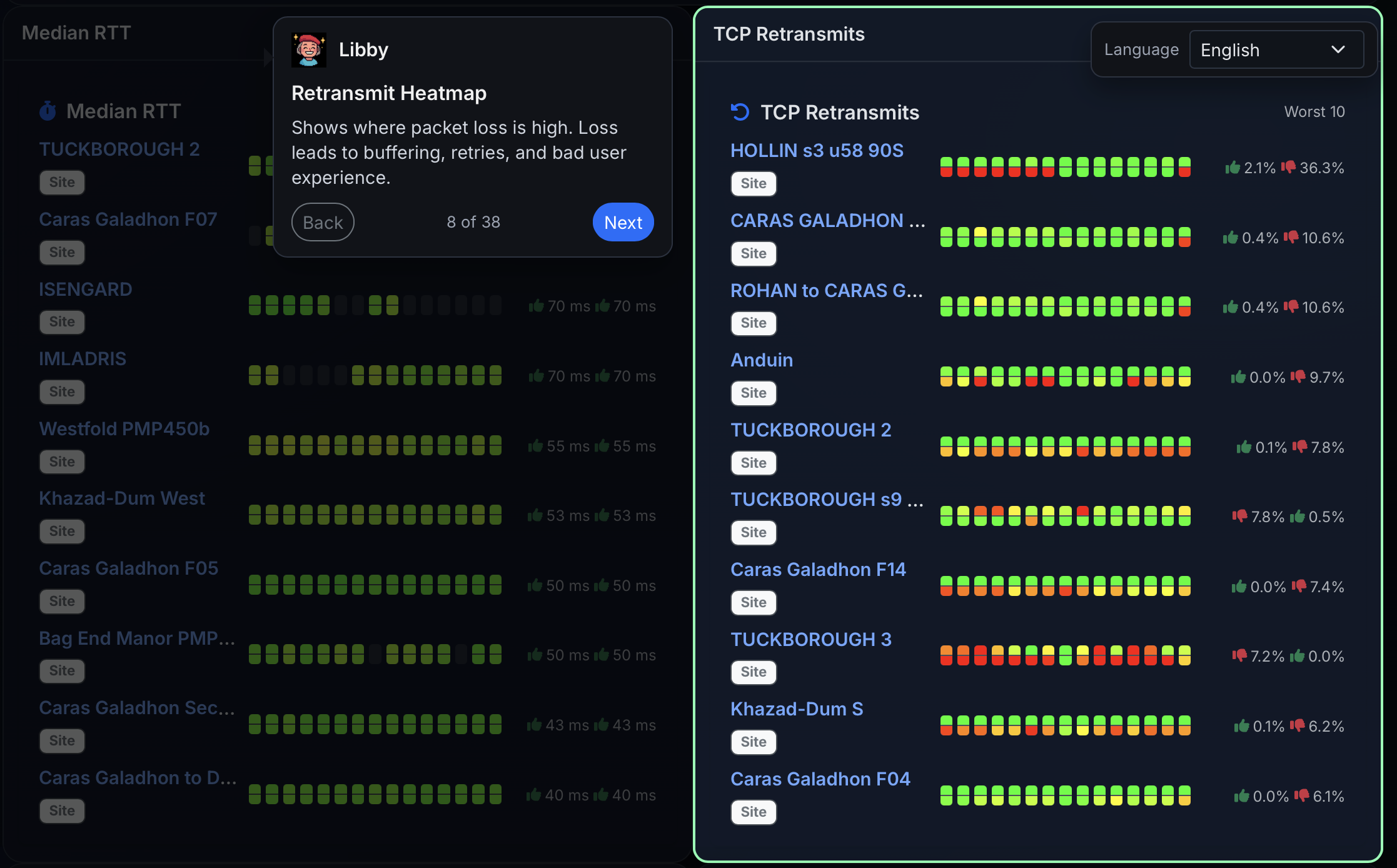Open HOLLIN s3 u58 90S site link
This screenshot has height=868, width=1397.
point(817,151)
